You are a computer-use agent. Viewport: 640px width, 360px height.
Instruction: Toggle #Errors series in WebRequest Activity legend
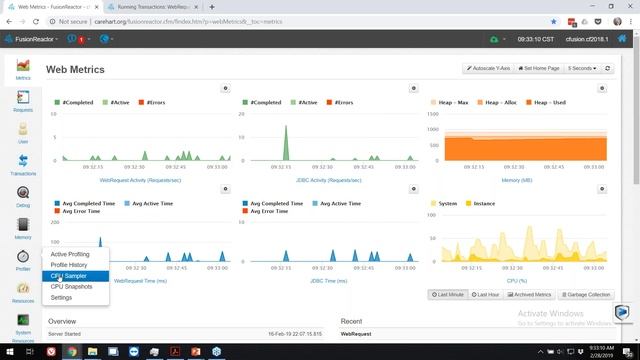tap(152, 102)
